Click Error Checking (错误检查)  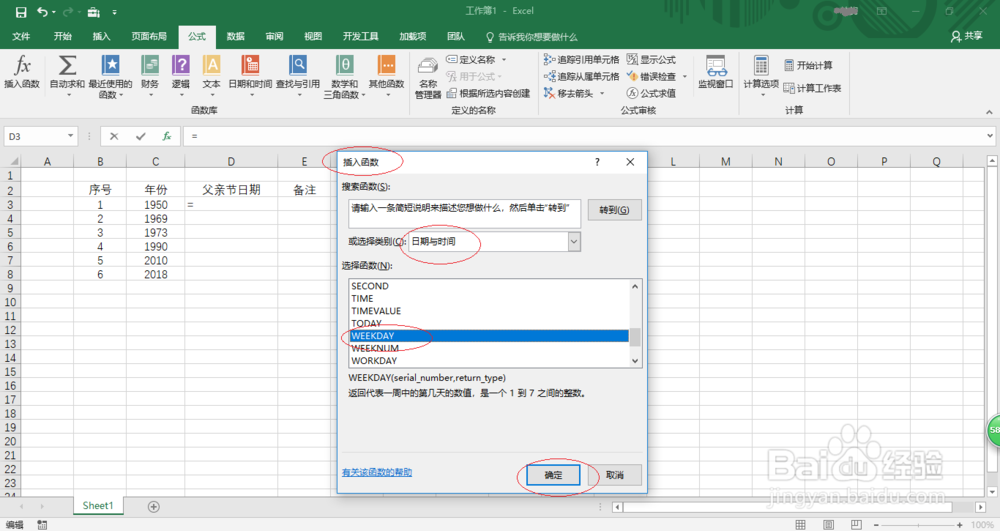[x=651, y=76]
